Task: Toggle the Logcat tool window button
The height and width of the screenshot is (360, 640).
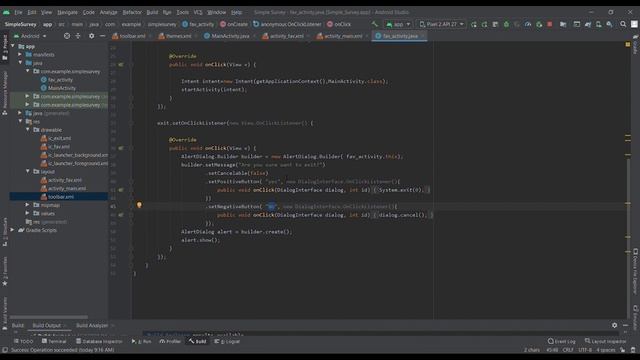Action: (x=227, y=341)
